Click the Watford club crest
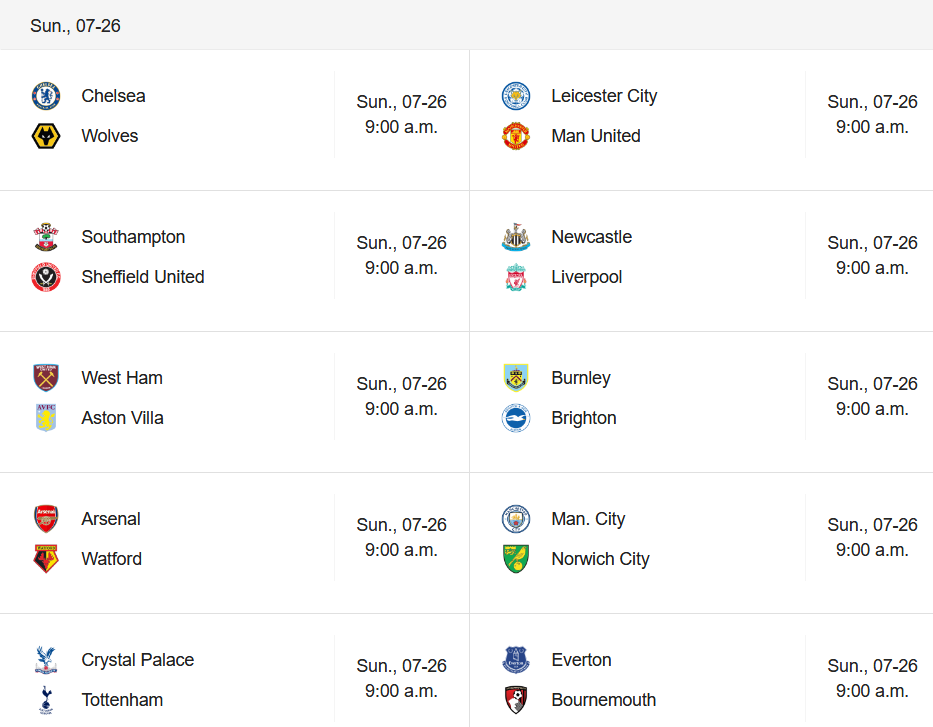The image size is (933, 727). click(x=46, y=559)
